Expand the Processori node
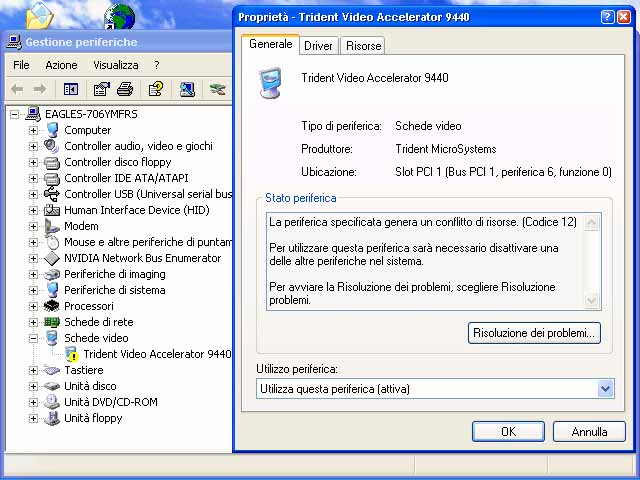This screenshot has width=640, height=480. coord(33,307)
